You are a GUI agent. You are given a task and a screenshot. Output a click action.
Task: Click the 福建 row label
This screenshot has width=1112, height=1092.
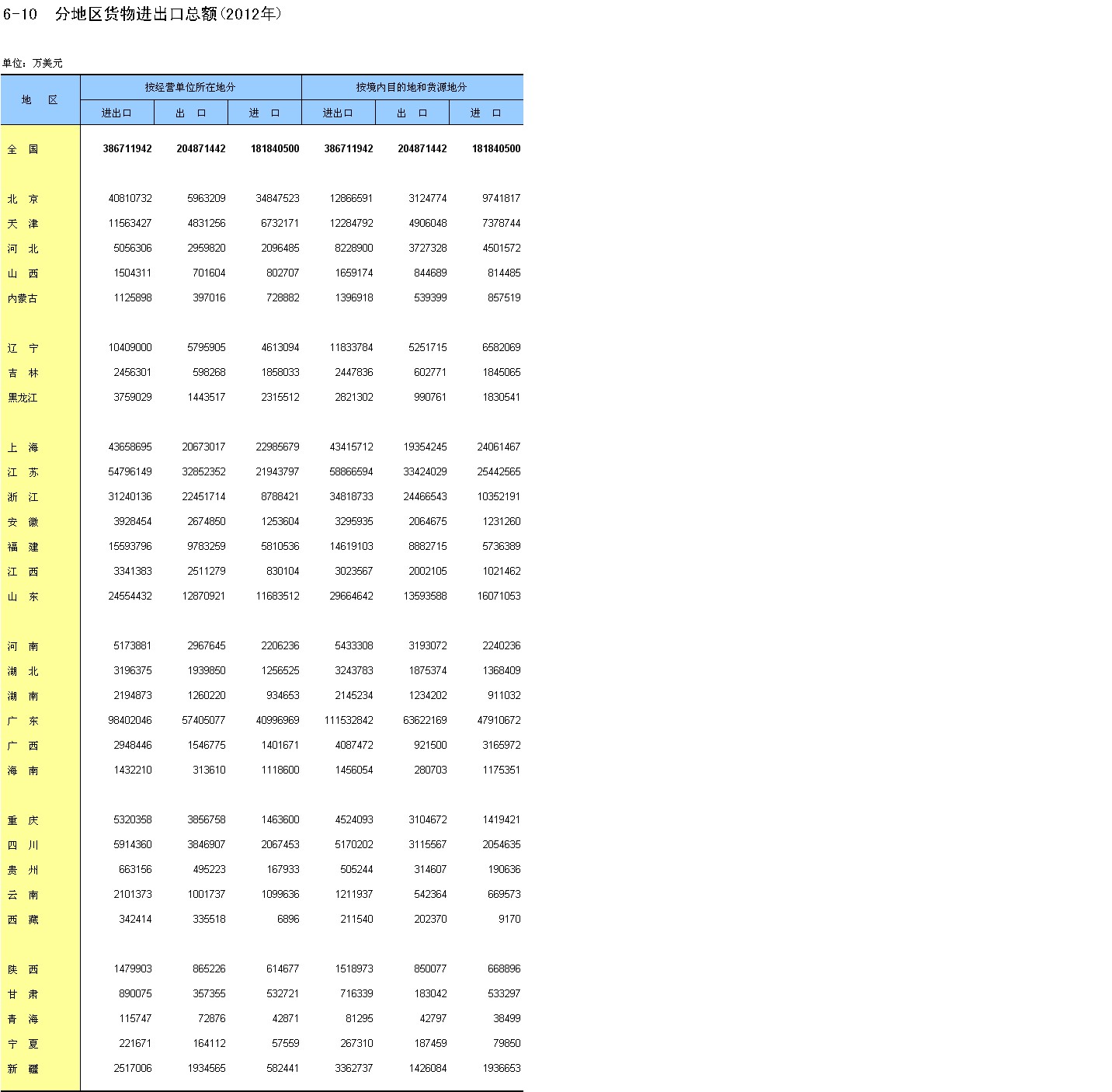tap(23, 547)
